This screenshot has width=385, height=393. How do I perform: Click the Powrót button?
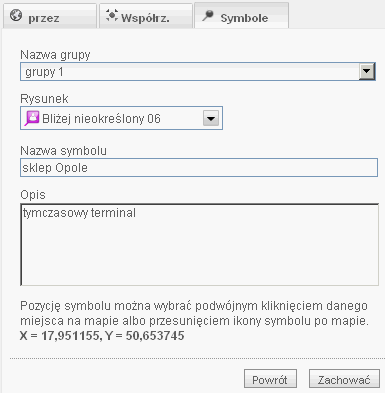[x=270, y=379]
